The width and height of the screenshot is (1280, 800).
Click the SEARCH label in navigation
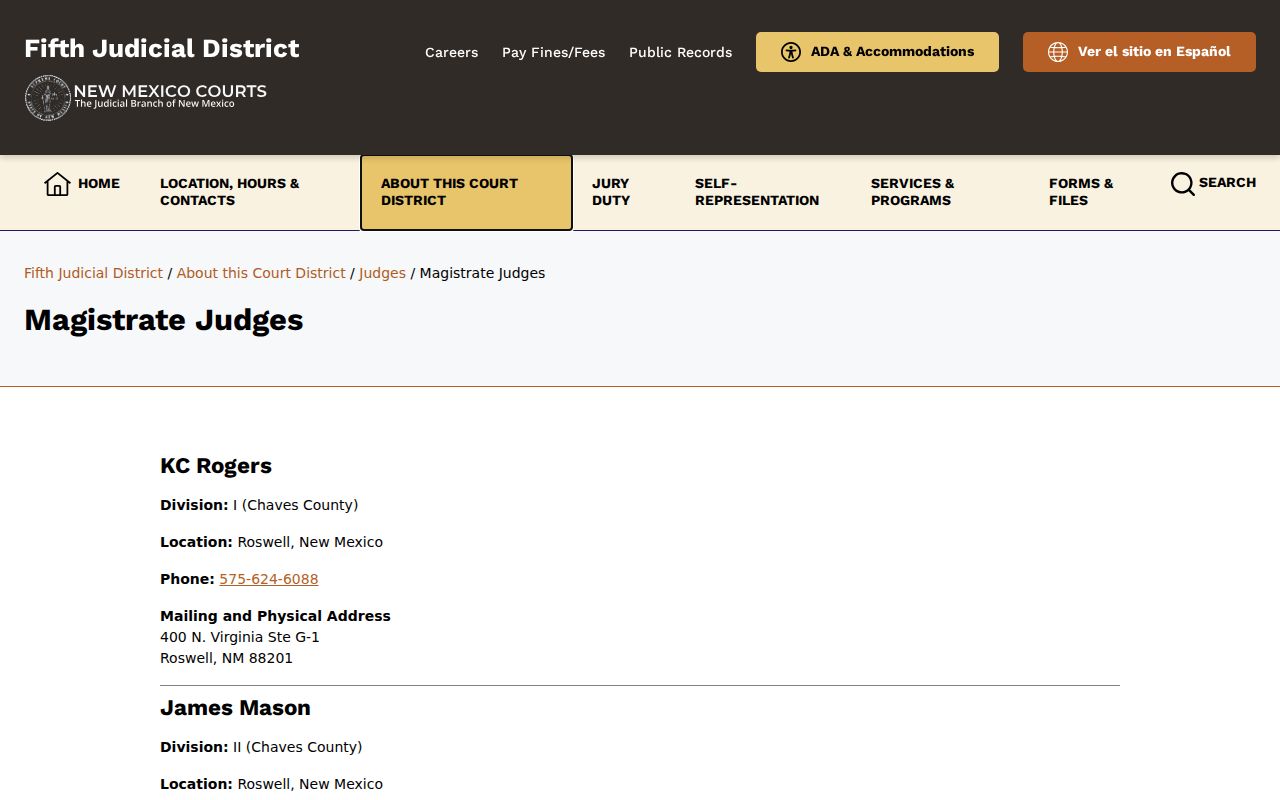1227,183
